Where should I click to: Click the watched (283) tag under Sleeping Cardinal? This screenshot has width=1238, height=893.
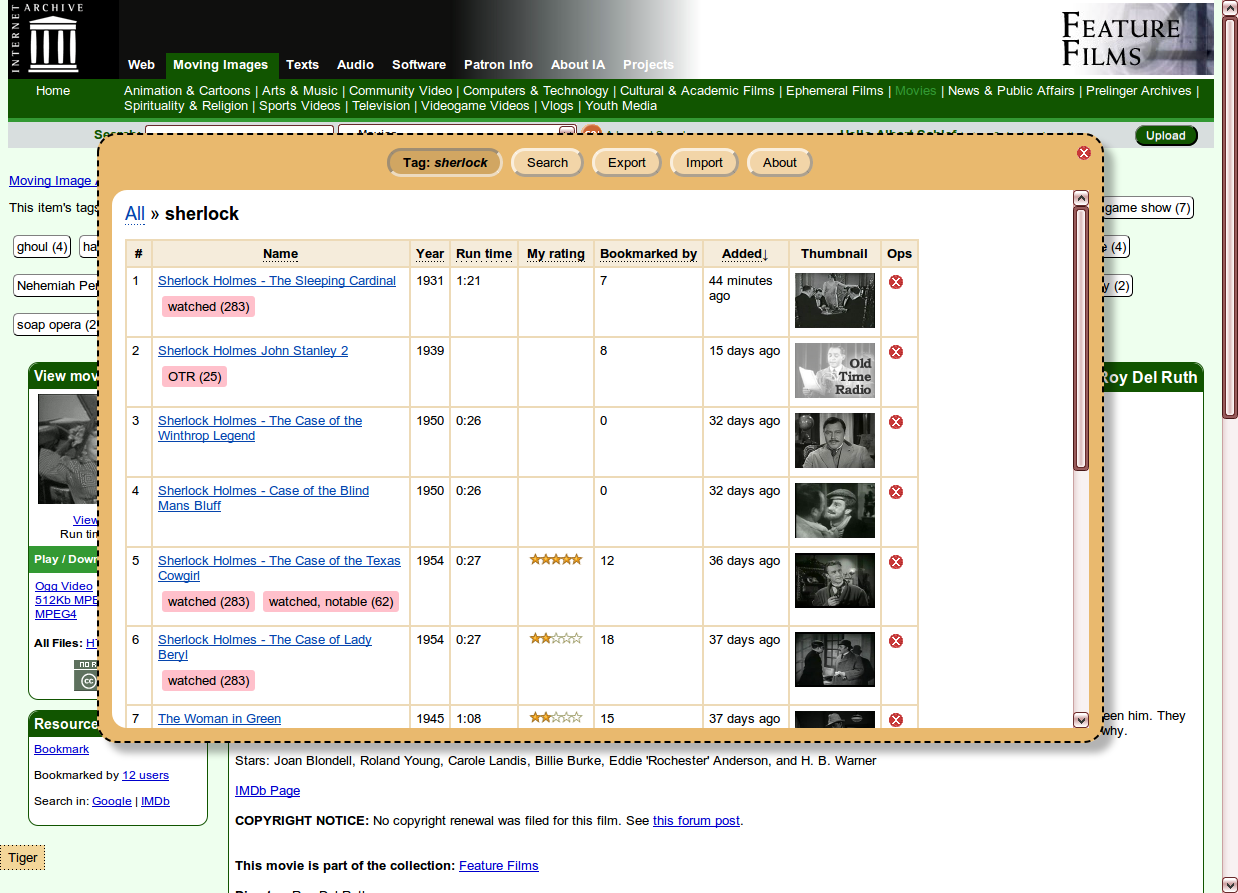point(208,307)
